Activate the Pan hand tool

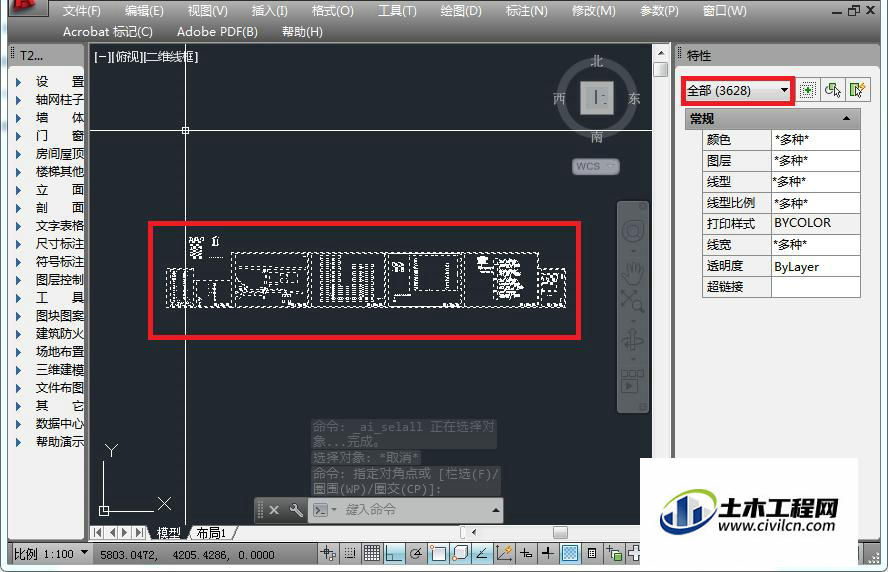pos(633,273)
